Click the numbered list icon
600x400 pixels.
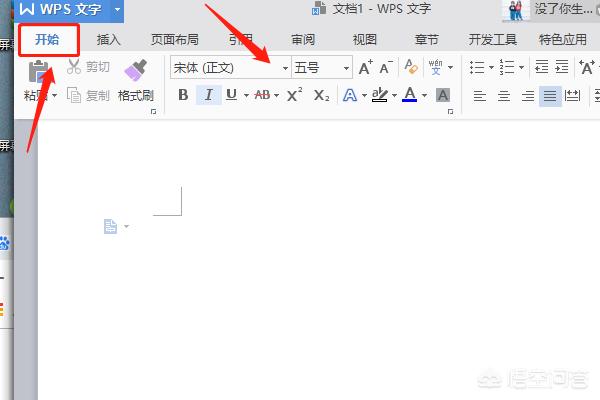pyautogui.click(x=507, y=67)
